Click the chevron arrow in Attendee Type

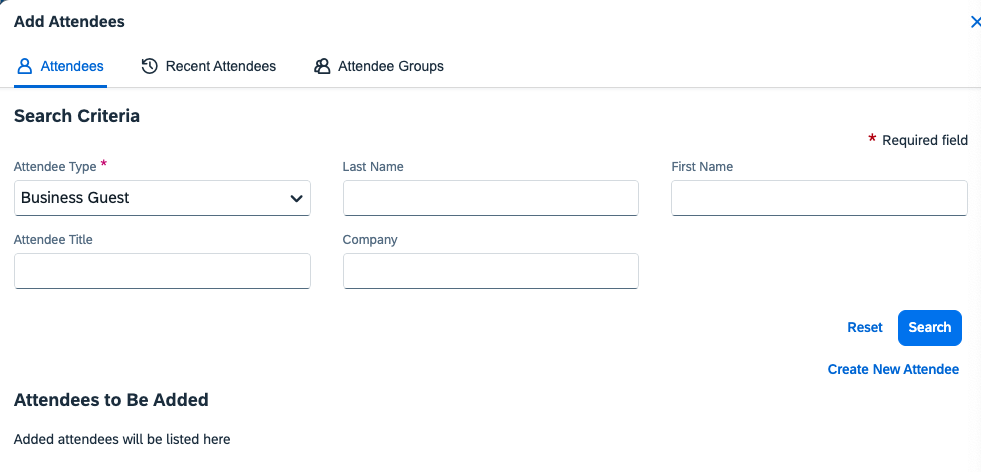coord(296,198)
